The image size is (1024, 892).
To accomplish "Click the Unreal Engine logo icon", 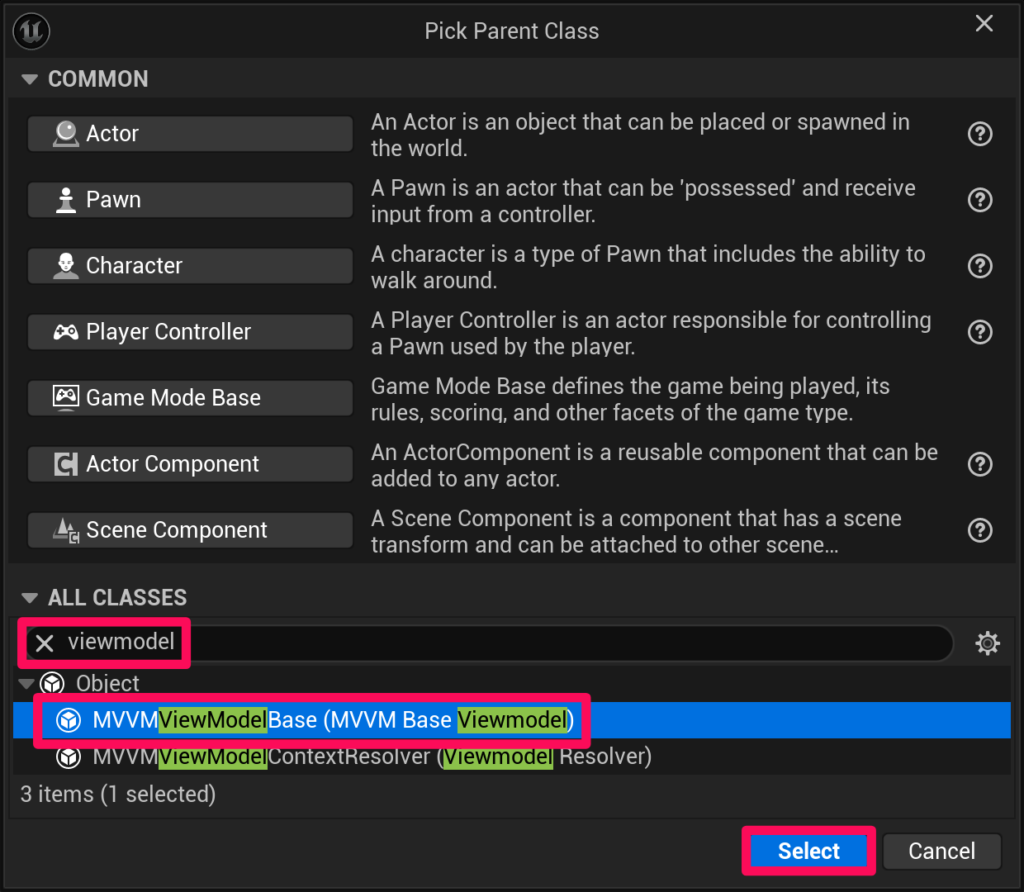I will (32, 31).
